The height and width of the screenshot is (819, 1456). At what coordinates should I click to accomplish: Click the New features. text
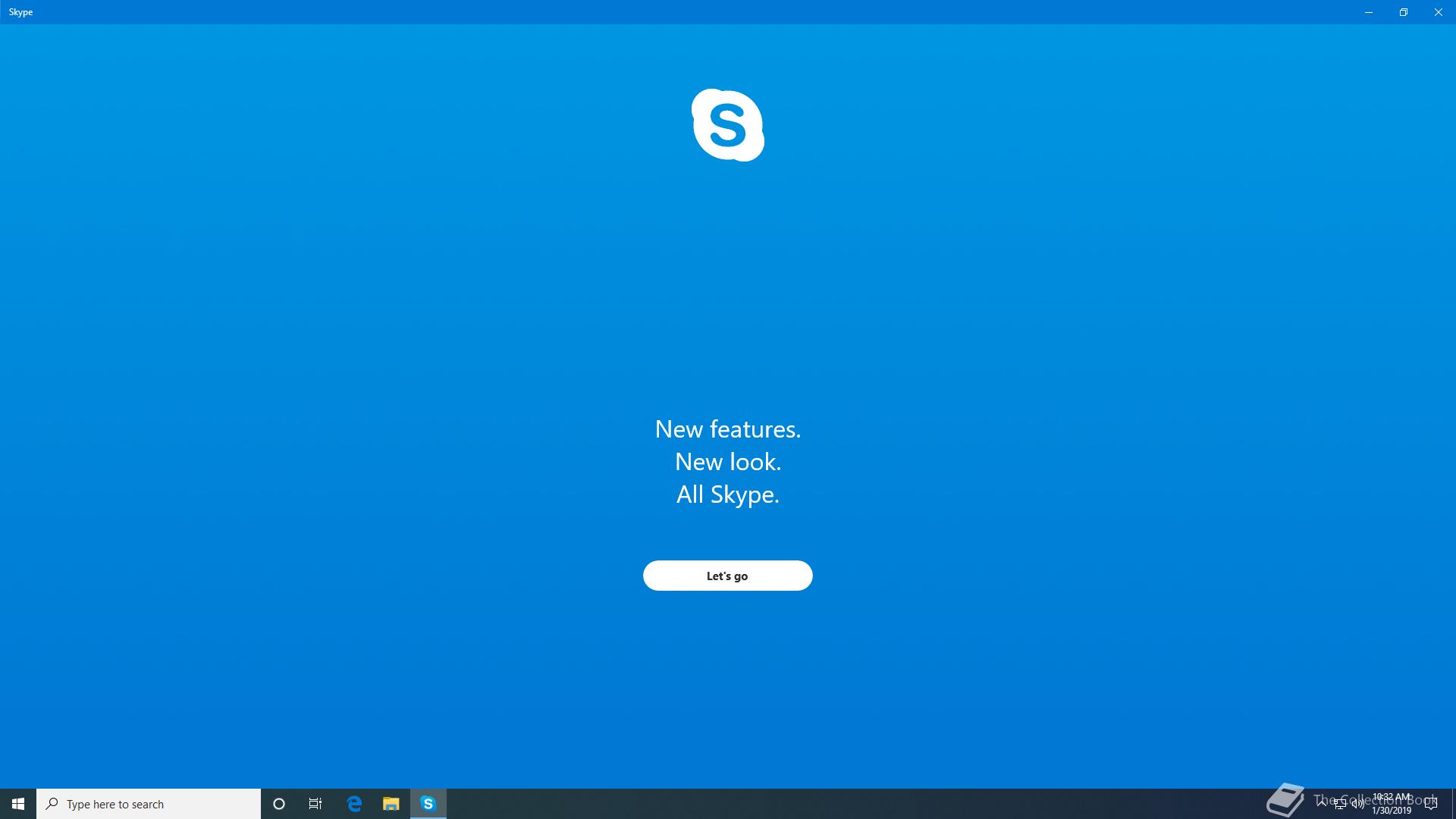[x=728, y=429]
